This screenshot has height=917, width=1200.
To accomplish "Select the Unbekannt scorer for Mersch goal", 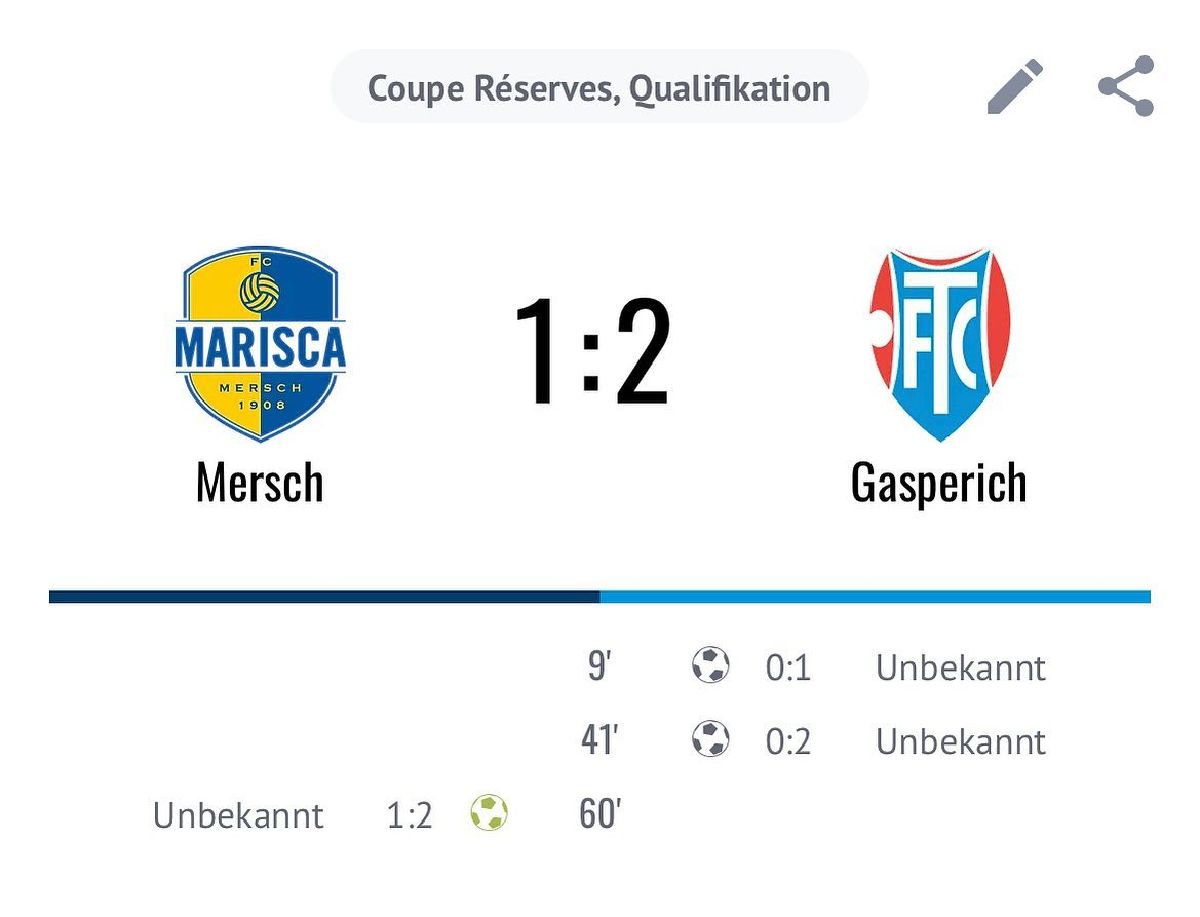I will tap(238, 815).
